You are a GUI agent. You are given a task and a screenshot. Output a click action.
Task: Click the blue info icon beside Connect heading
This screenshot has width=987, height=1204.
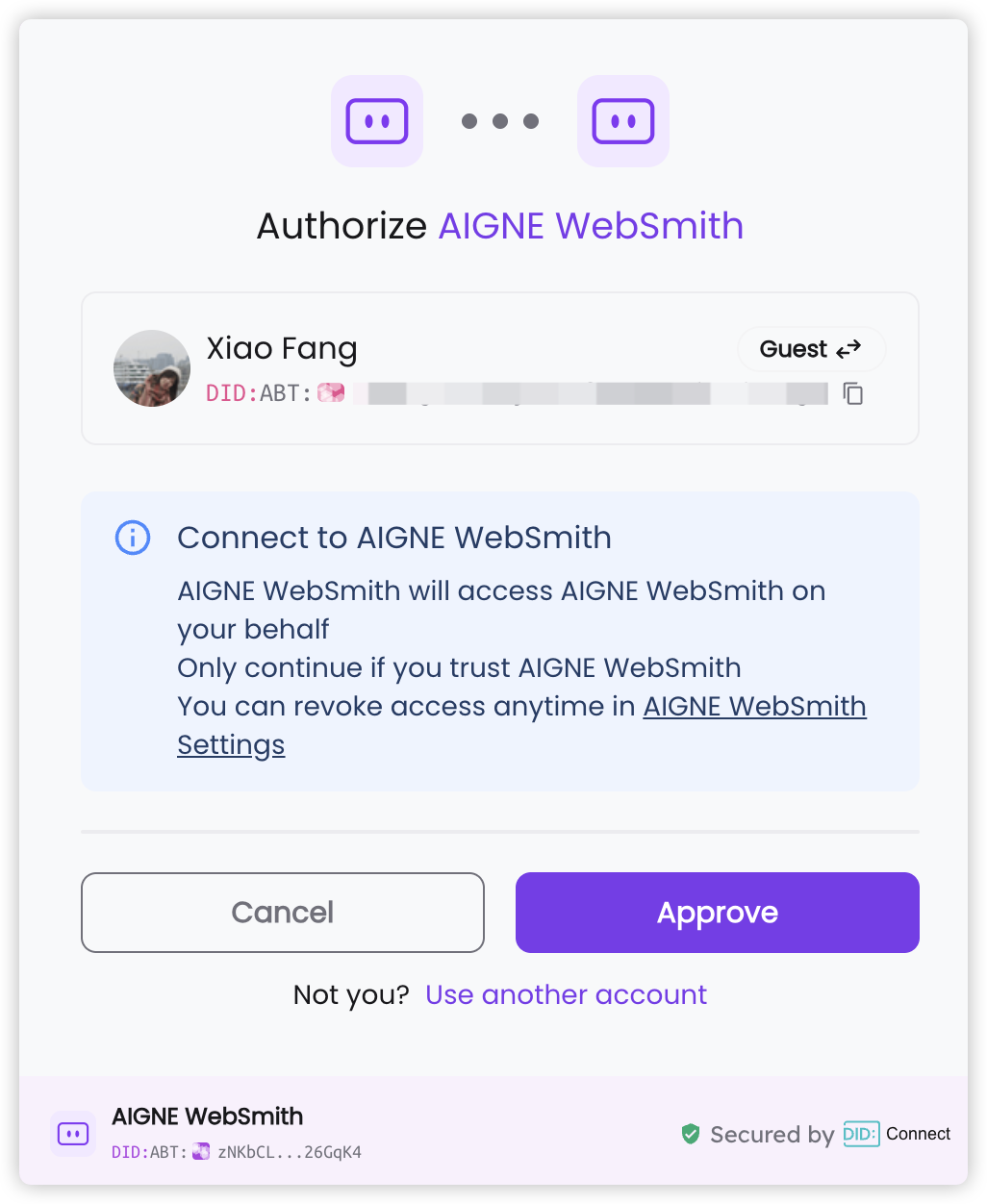pyautogui.click(x=133, y=538)
